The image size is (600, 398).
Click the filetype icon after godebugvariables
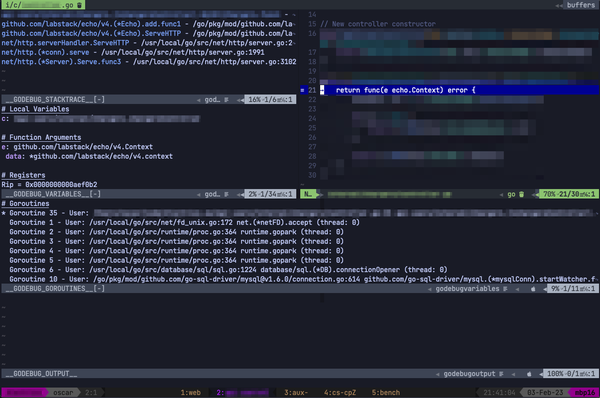click(x=505, y=289)
